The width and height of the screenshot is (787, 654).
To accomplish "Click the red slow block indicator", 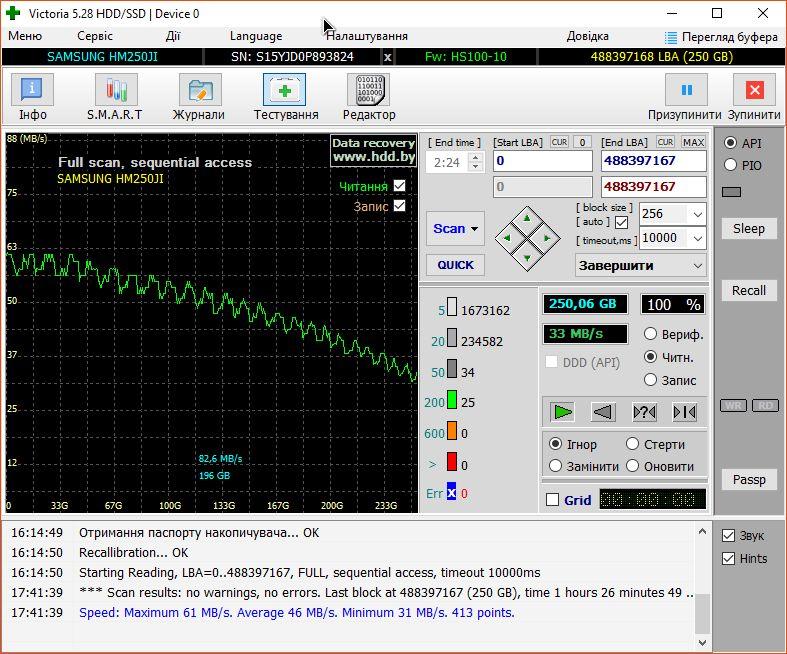I will [452, 462].
